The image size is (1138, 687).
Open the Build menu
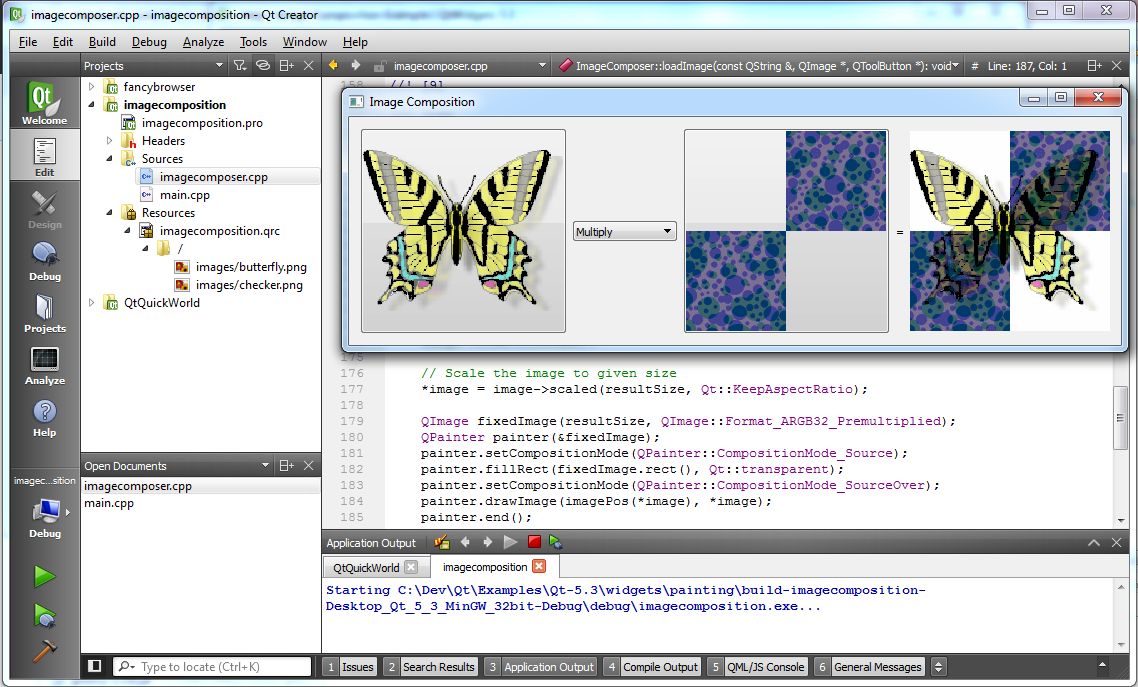(102, 42)
